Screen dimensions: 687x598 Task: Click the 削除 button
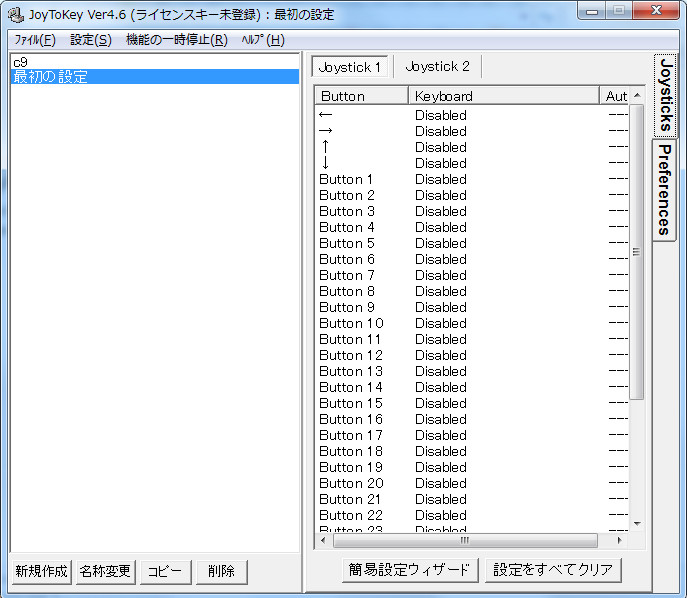[221, 571]
